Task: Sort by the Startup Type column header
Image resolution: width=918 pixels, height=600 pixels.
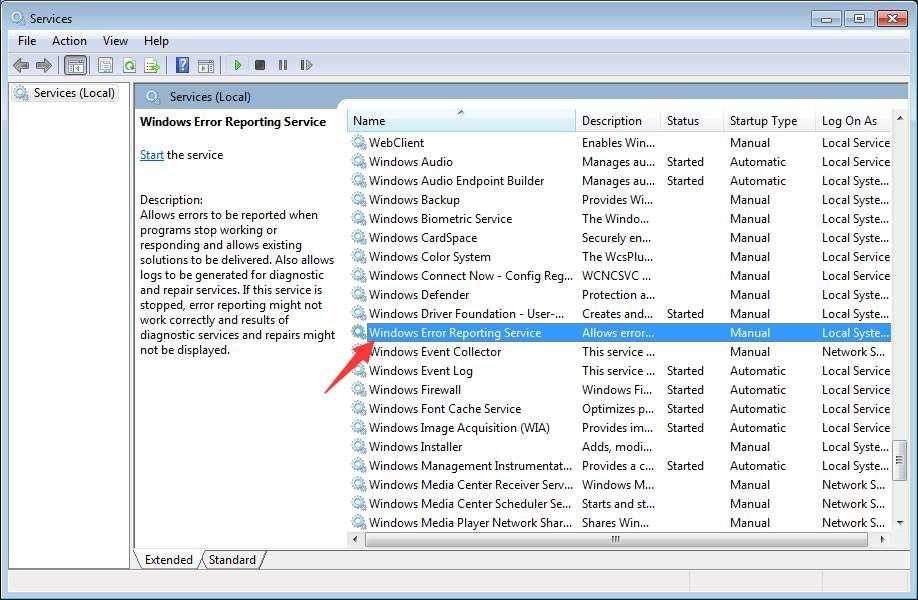Action: coord(765,120)
